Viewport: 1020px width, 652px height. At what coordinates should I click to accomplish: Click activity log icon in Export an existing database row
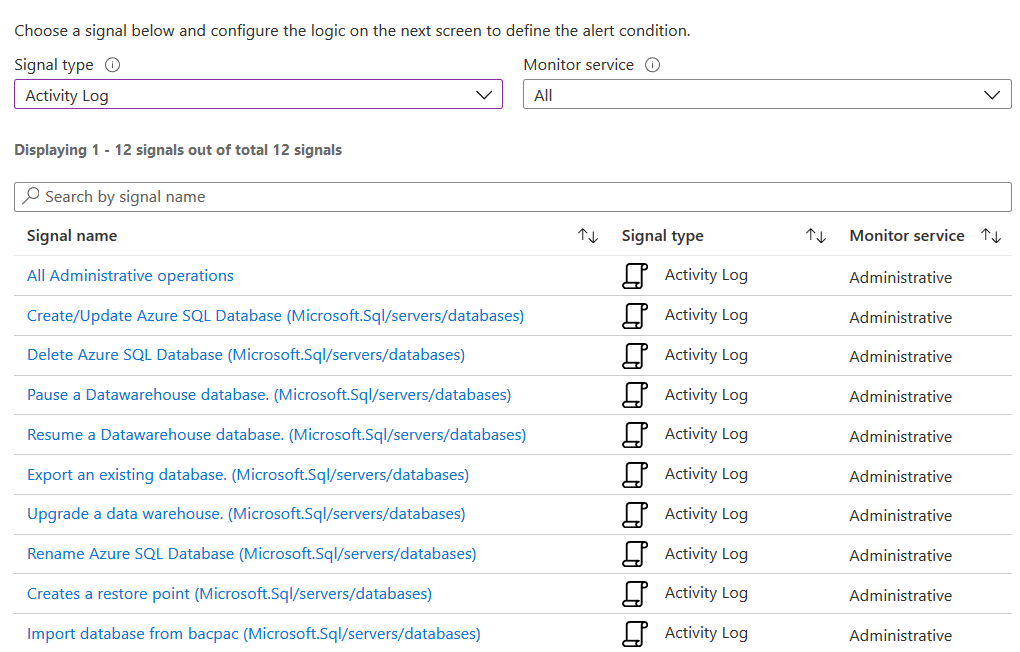pos(634,474)
